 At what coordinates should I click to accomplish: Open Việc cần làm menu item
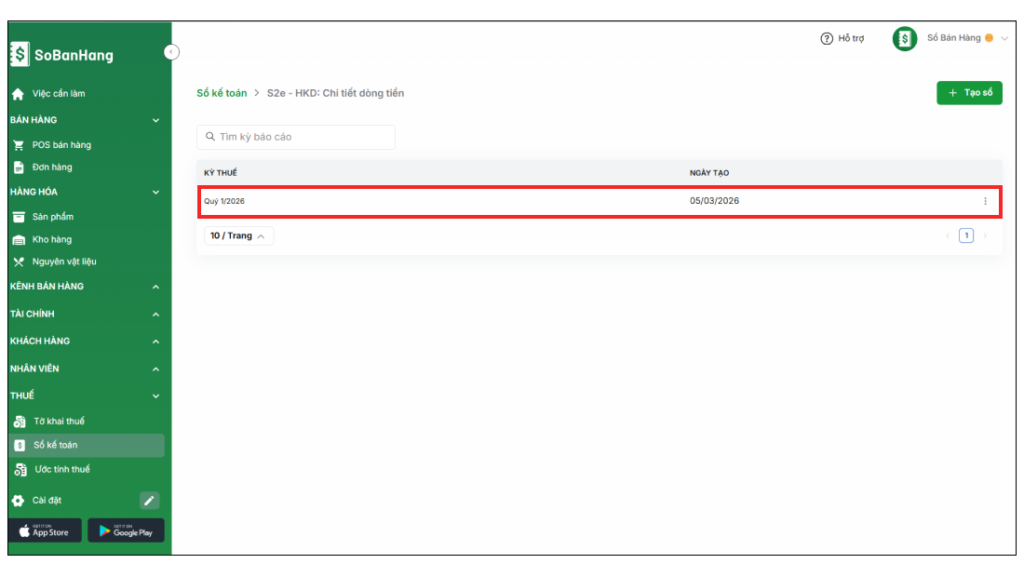pyautogui.click(x=58, y=94)
